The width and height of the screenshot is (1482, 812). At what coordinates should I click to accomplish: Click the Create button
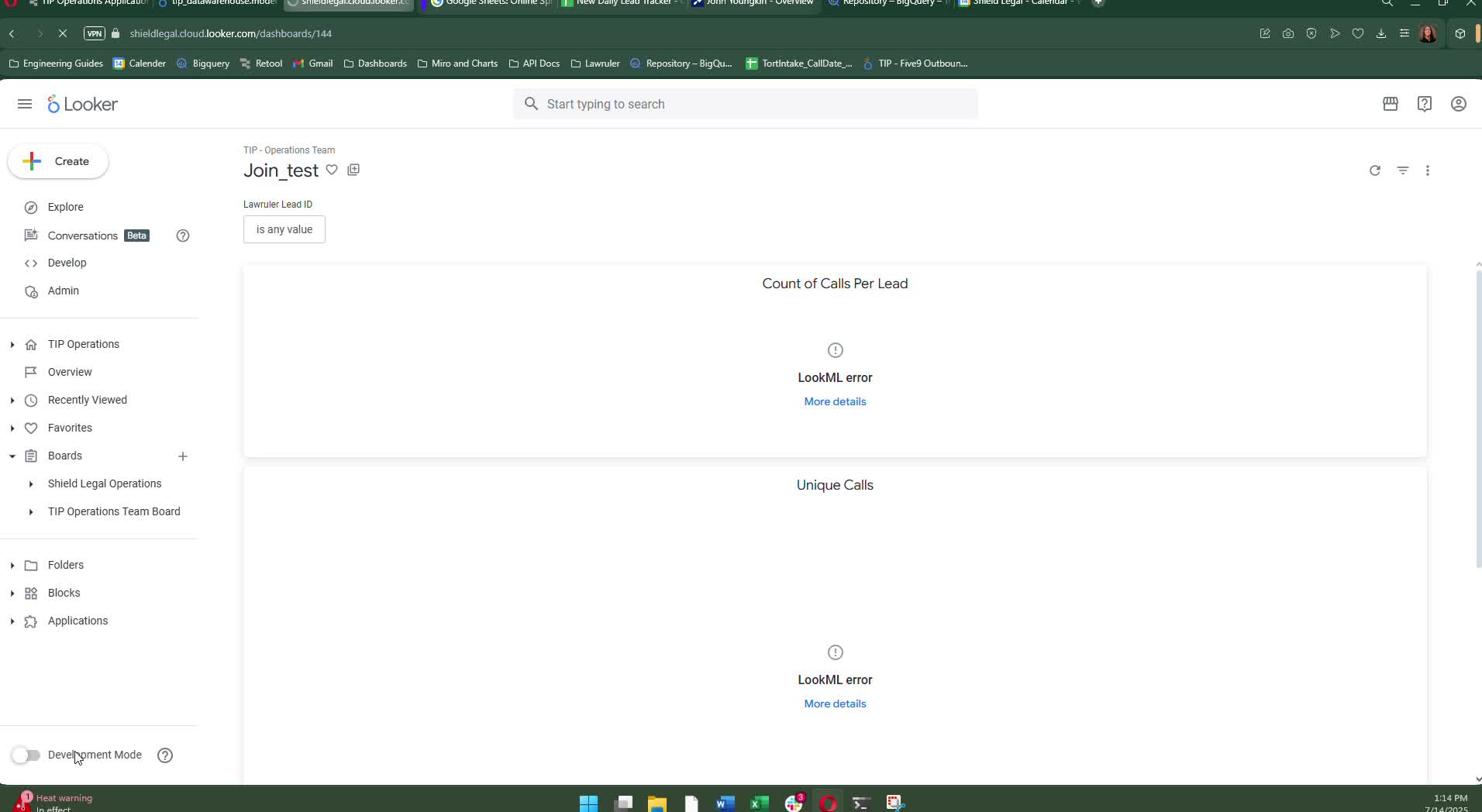pos(58,161)
